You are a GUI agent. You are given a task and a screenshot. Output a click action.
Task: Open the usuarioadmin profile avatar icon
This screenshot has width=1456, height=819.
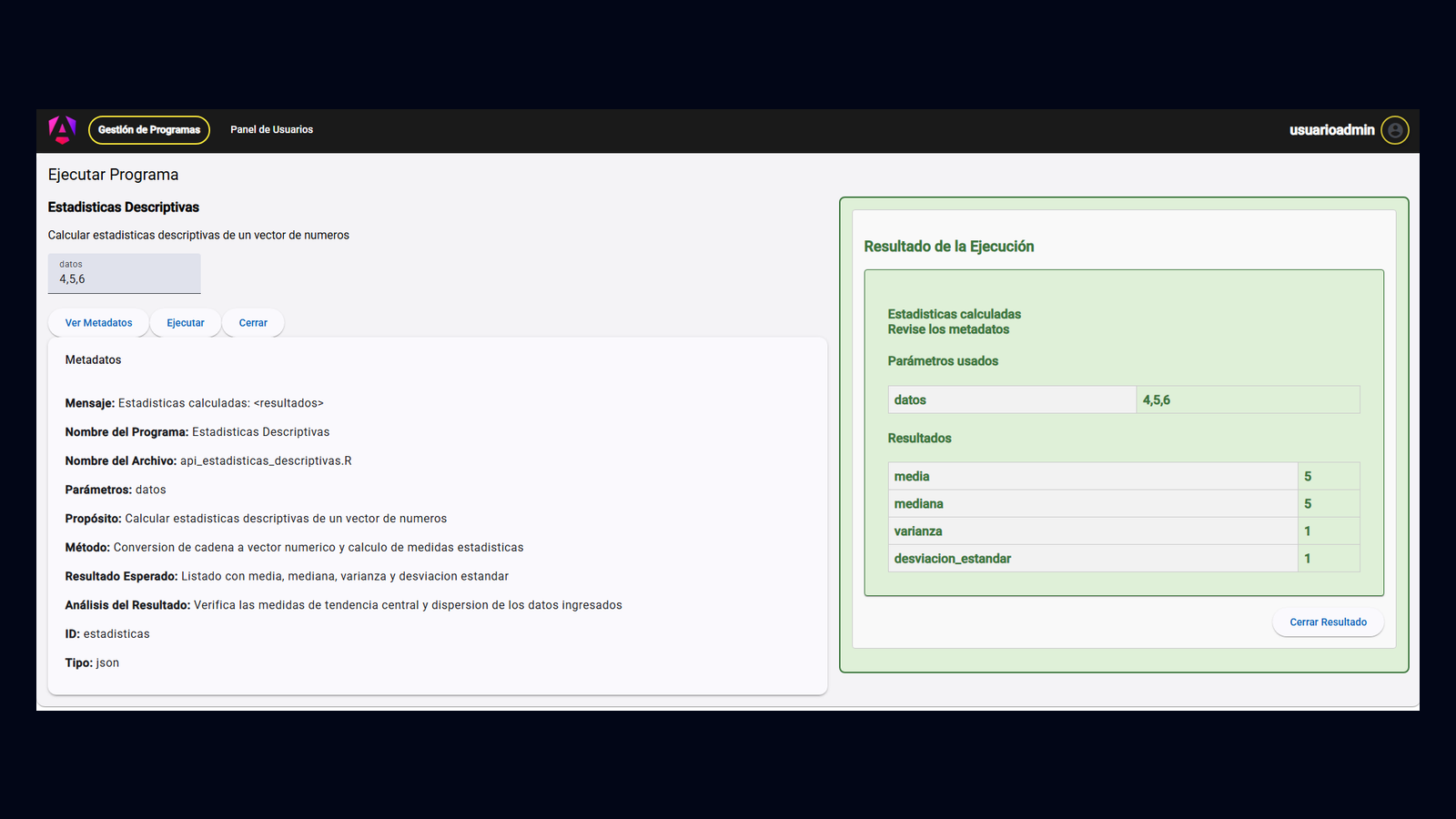[x=1394, y=130]
